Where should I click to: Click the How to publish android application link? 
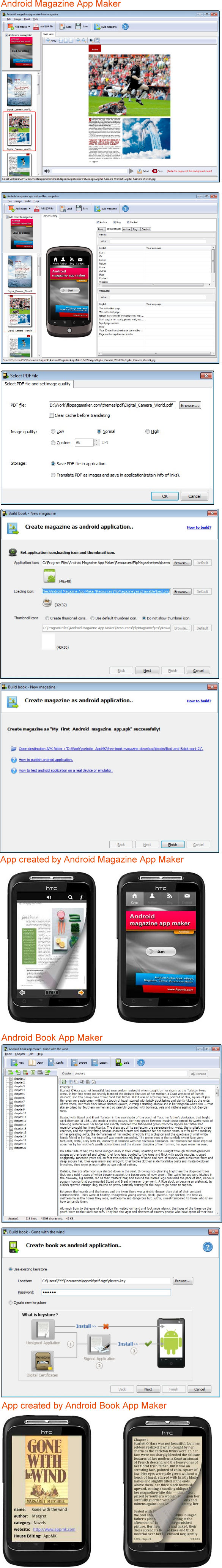pos(46,760)
